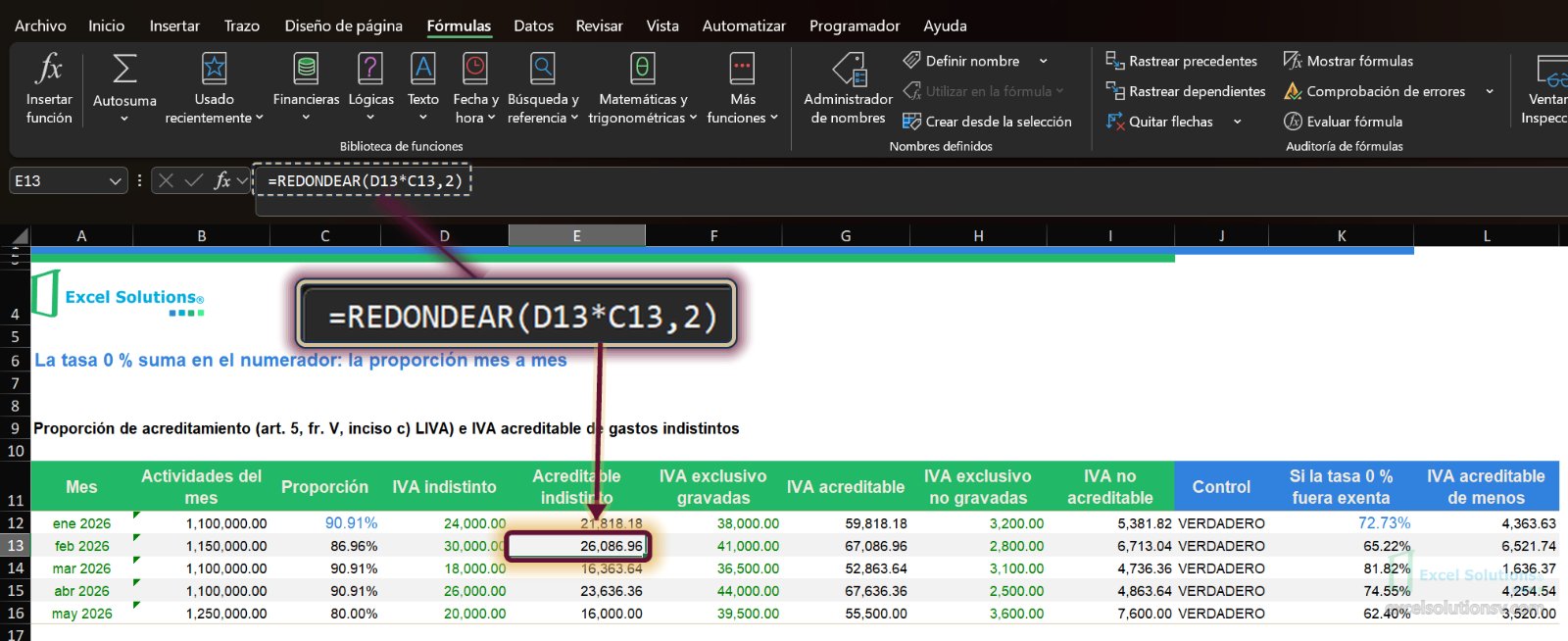Switch to the Insertar tab
This screenshot has width=1568, height=641.
tap(174, 25)
